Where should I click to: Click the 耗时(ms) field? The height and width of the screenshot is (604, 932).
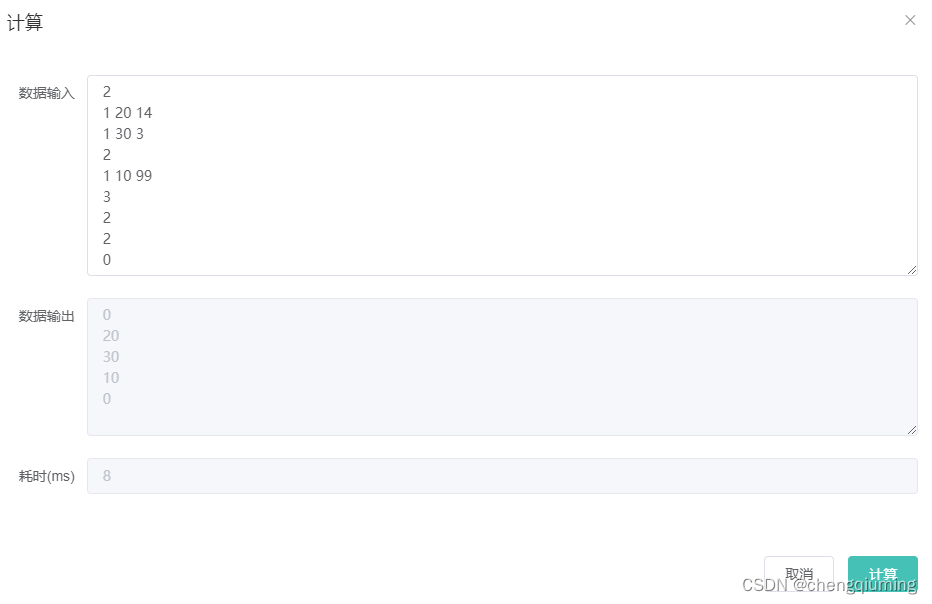click(x=502, y=476)
